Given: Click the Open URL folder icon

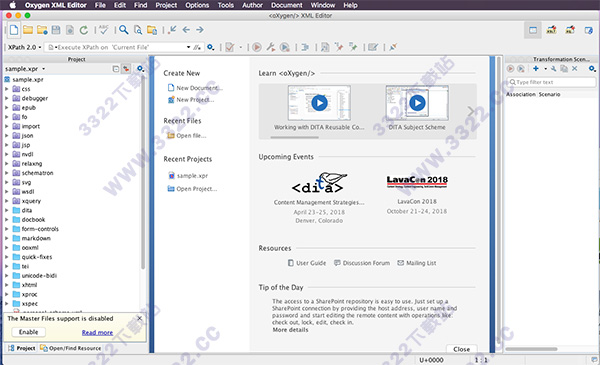Looking at the screenshot, I should [42, 30].
